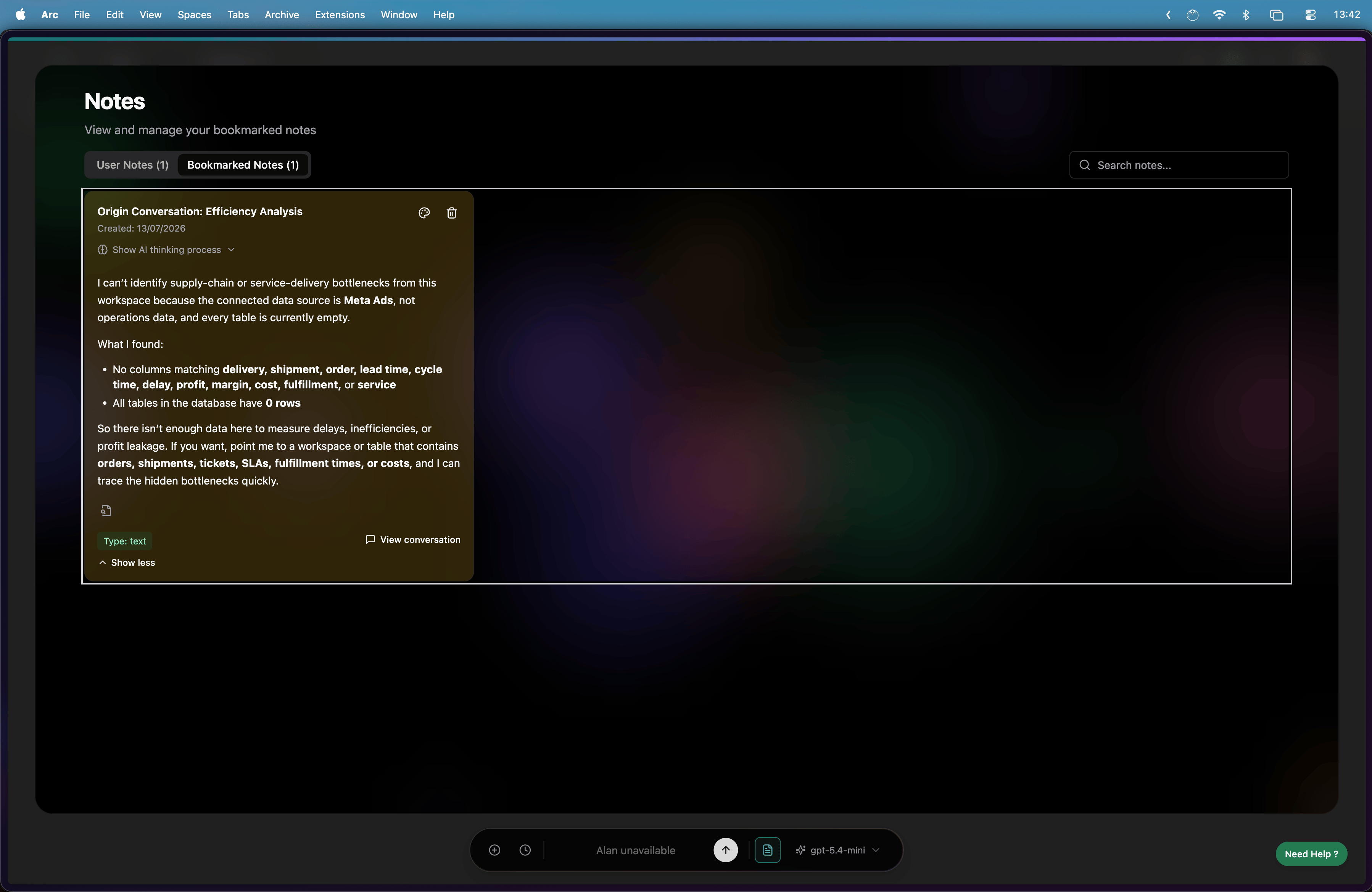Click the magnifier icon in search notes
This screenshot has width=1372, height=892.
[x=1084, y=165]
